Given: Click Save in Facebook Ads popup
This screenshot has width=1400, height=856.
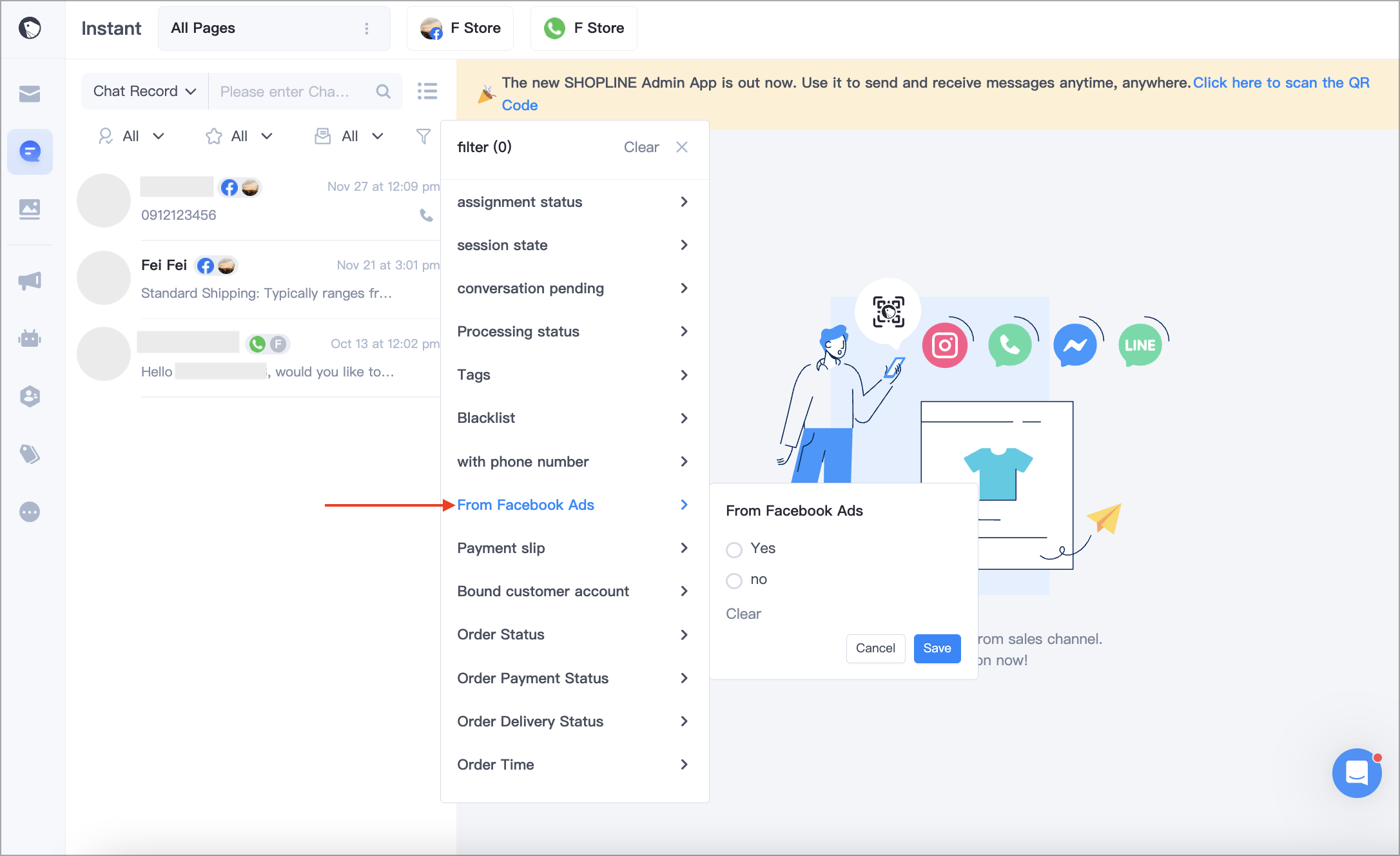Looking at the screenshot, I should (x=937, y=648).
